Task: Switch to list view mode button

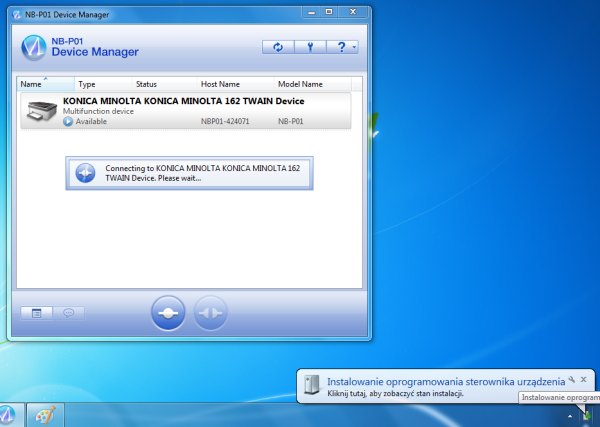Action: [37, 313]
